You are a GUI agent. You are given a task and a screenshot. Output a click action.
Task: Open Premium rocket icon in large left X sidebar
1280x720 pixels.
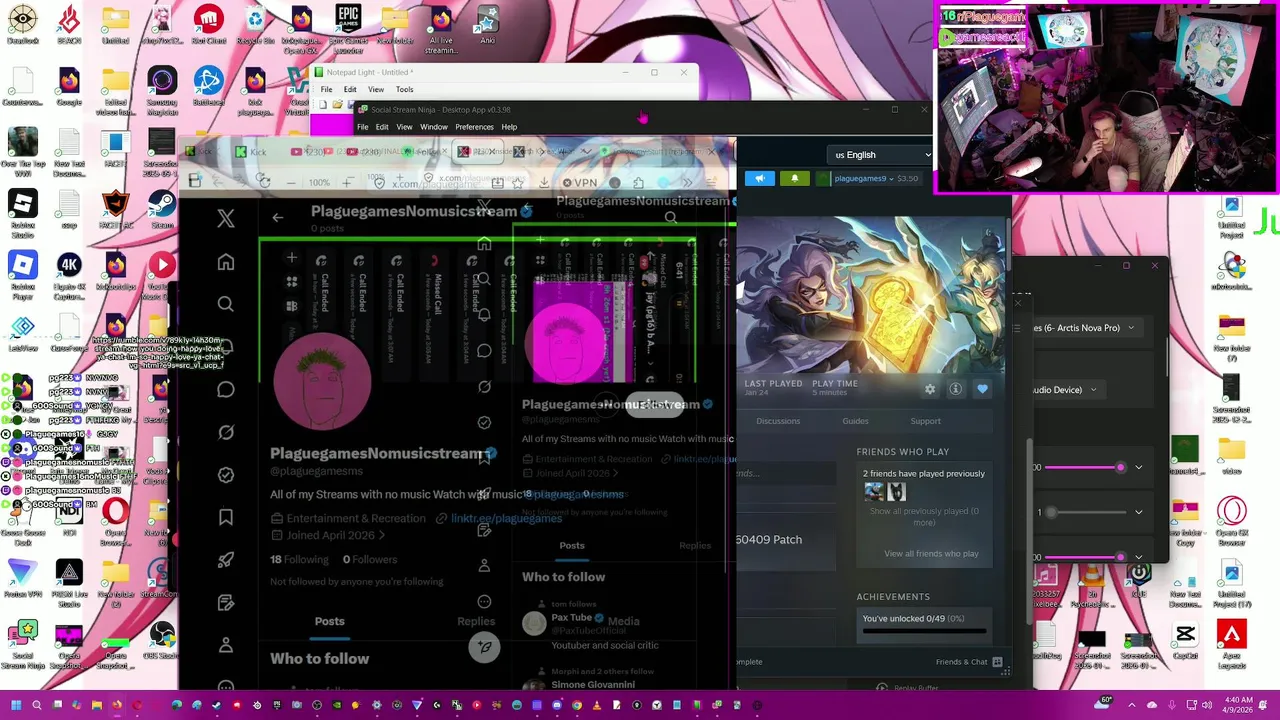[x=226, y=560]
